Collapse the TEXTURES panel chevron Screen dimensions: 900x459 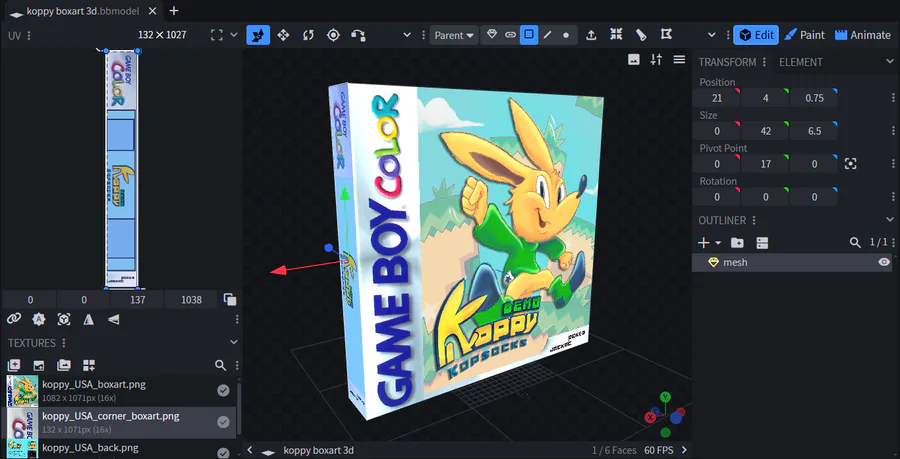[x=234, y=343]
